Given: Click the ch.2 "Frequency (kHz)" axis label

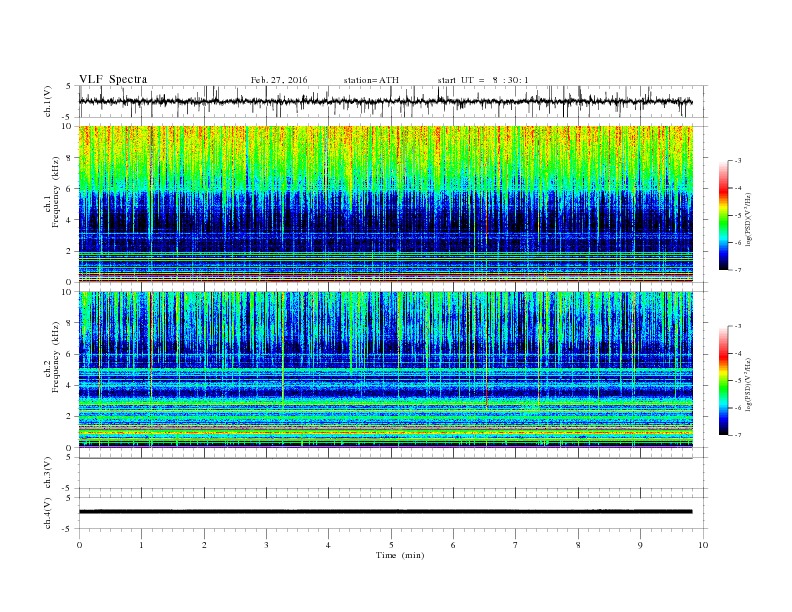Looking at the screenshot, I should (56, 356).
